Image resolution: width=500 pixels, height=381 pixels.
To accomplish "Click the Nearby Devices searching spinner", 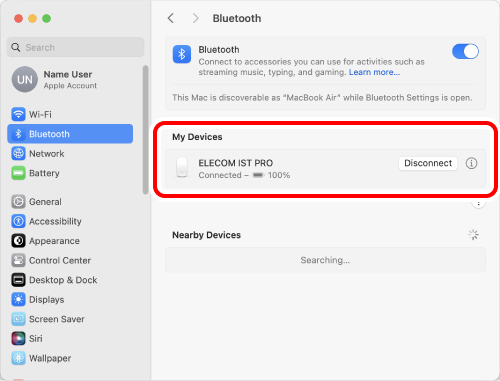I will click(x=473, y=235).
